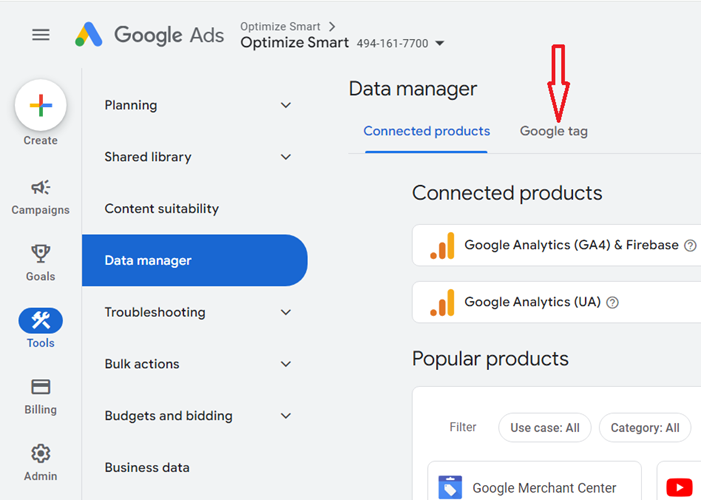
Task: Open the Use case: All filter
Action: coord(545,428)
